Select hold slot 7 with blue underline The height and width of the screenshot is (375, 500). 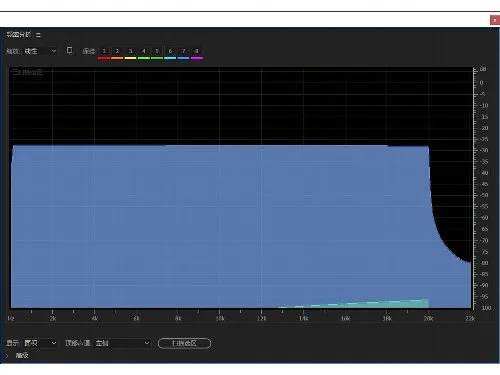point(183,51)
